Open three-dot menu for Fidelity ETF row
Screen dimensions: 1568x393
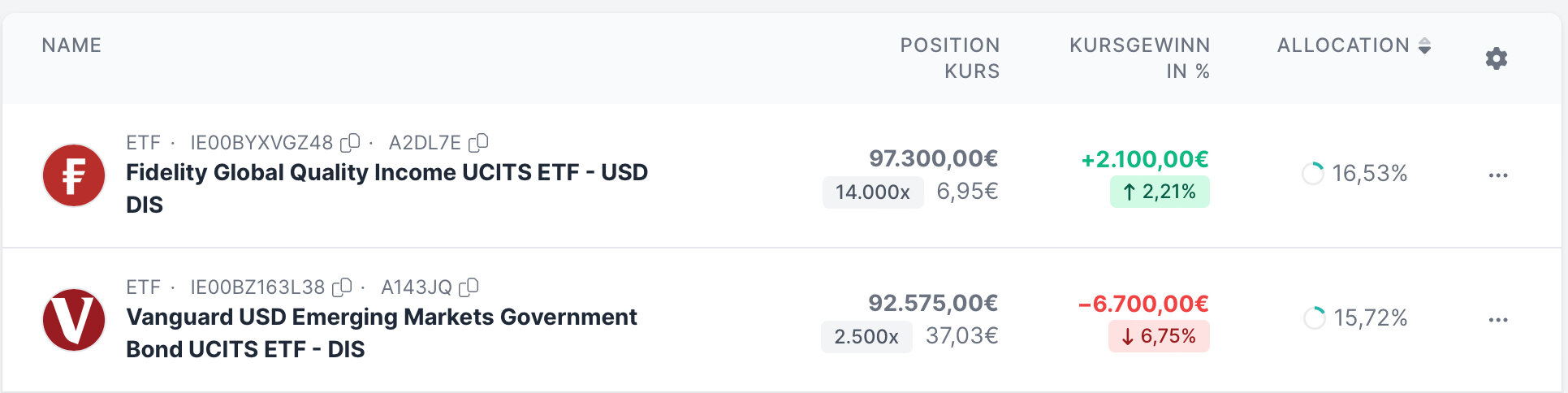click(1497, 175)
